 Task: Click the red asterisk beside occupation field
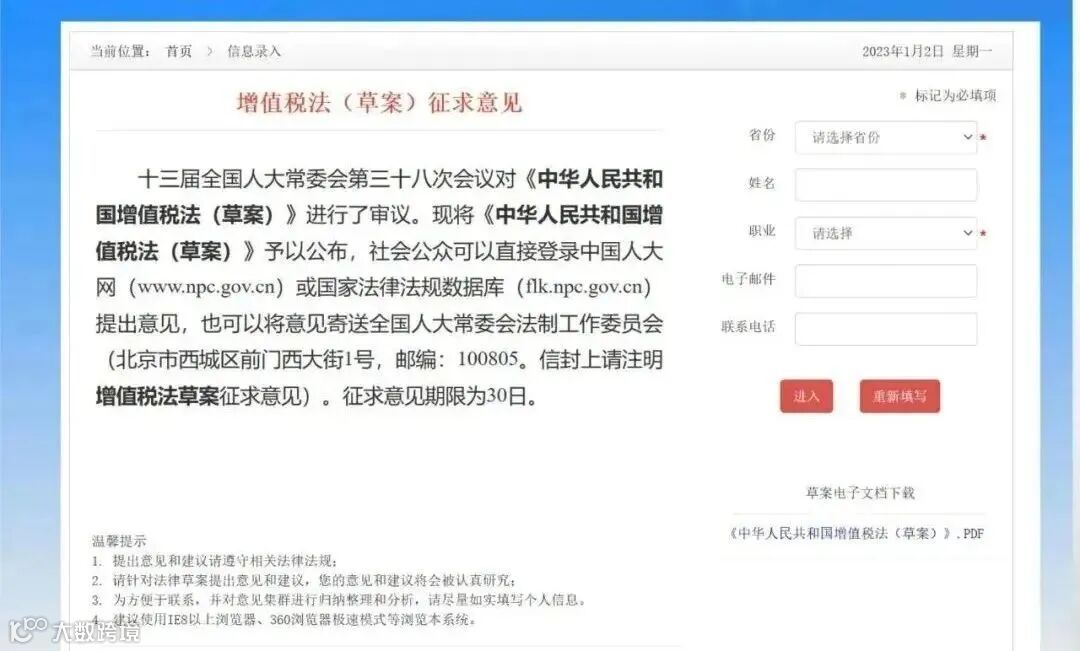tap(984, 234)
